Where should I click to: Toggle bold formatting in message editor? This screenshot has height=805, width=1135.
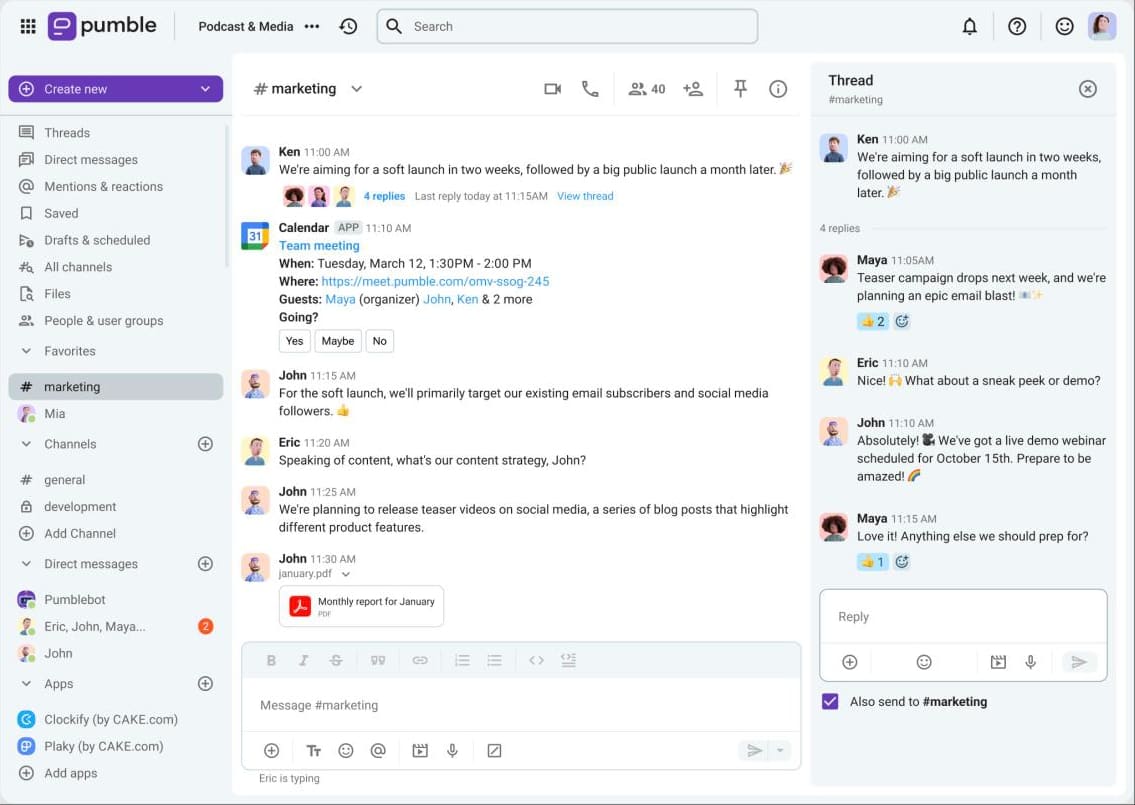pyautogui.click(x=271, y=660)
